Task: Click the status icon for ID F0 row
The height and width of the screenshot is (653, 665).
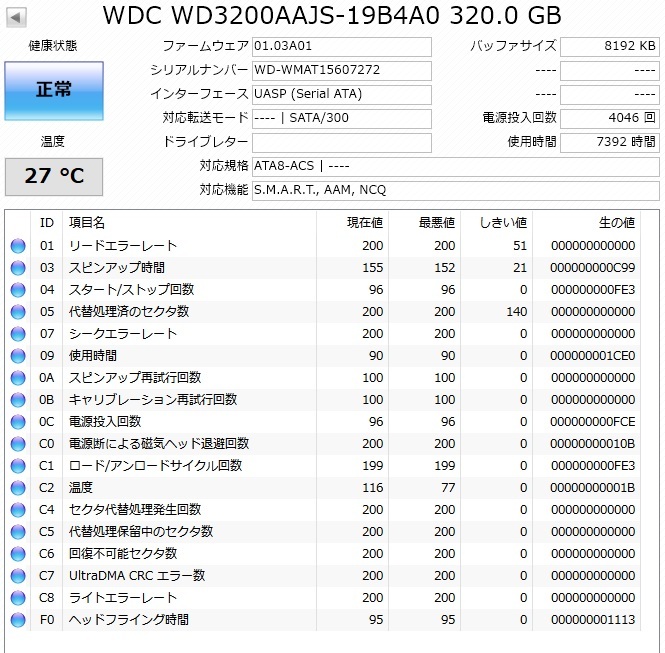Action: (18, 620)
